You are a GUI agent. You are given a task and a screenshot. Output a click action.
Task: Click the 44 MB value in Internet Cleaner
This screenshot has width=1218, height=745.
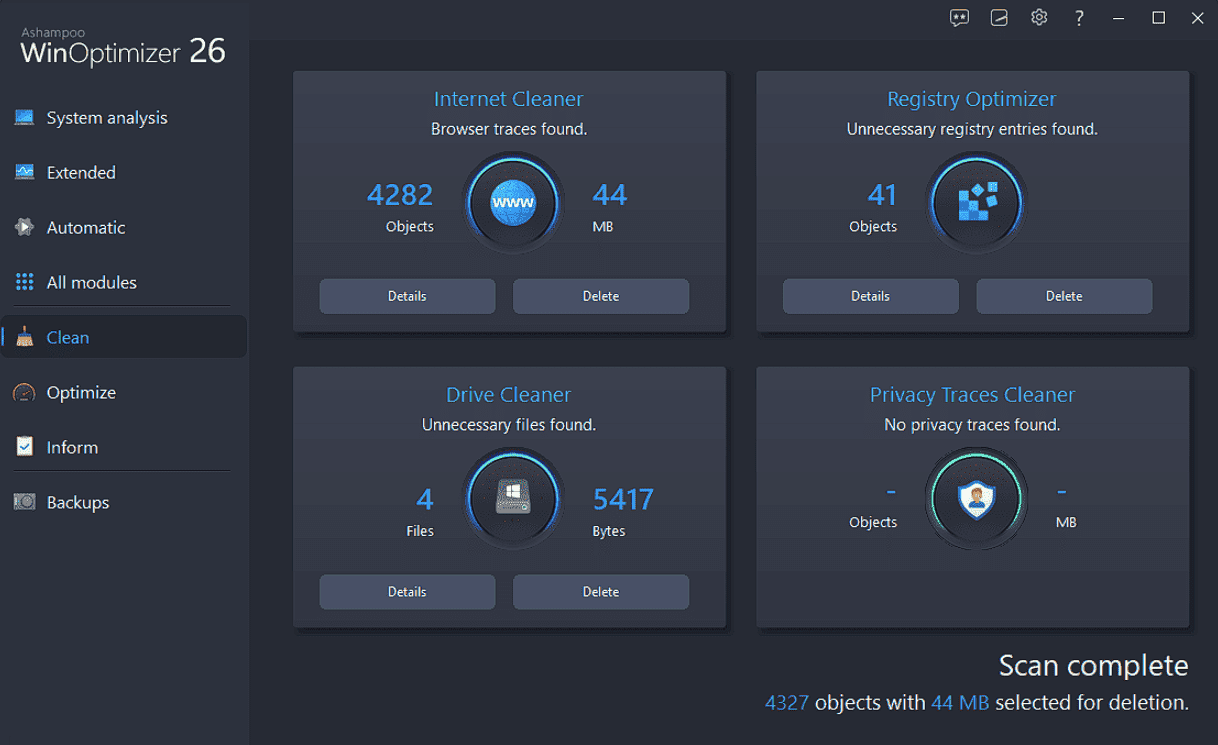pyautogui.click(x=610, y=194)
